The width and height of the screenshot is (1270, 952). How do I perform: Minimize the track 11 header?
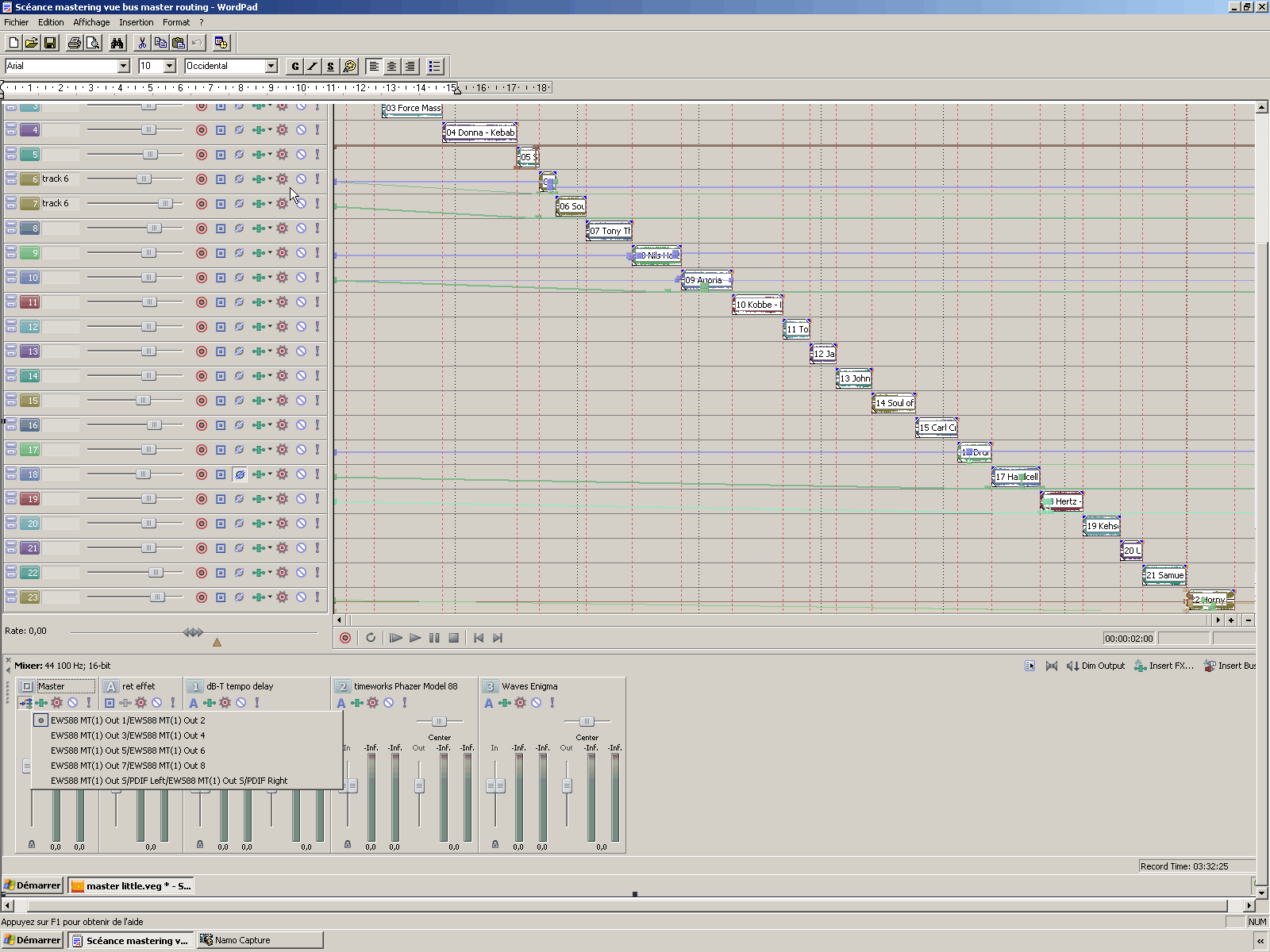coord(11,299)
